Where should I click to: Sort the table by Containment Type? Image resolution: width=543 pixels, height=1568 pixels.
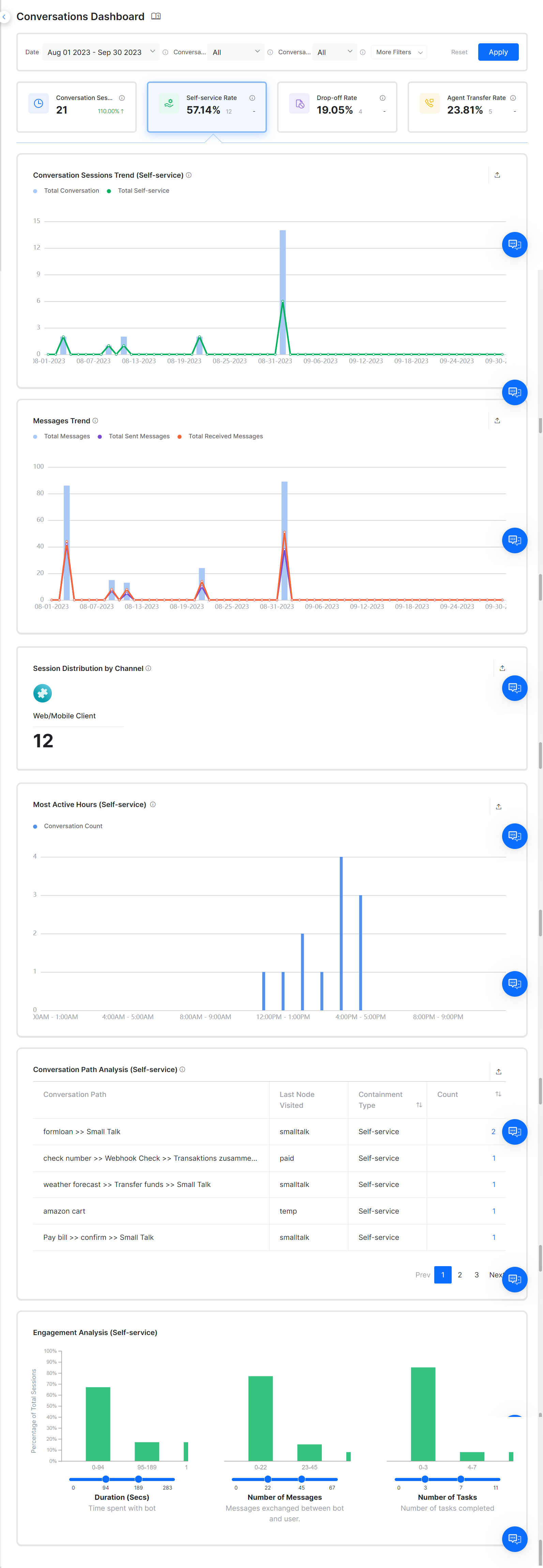pos(419,1105)
